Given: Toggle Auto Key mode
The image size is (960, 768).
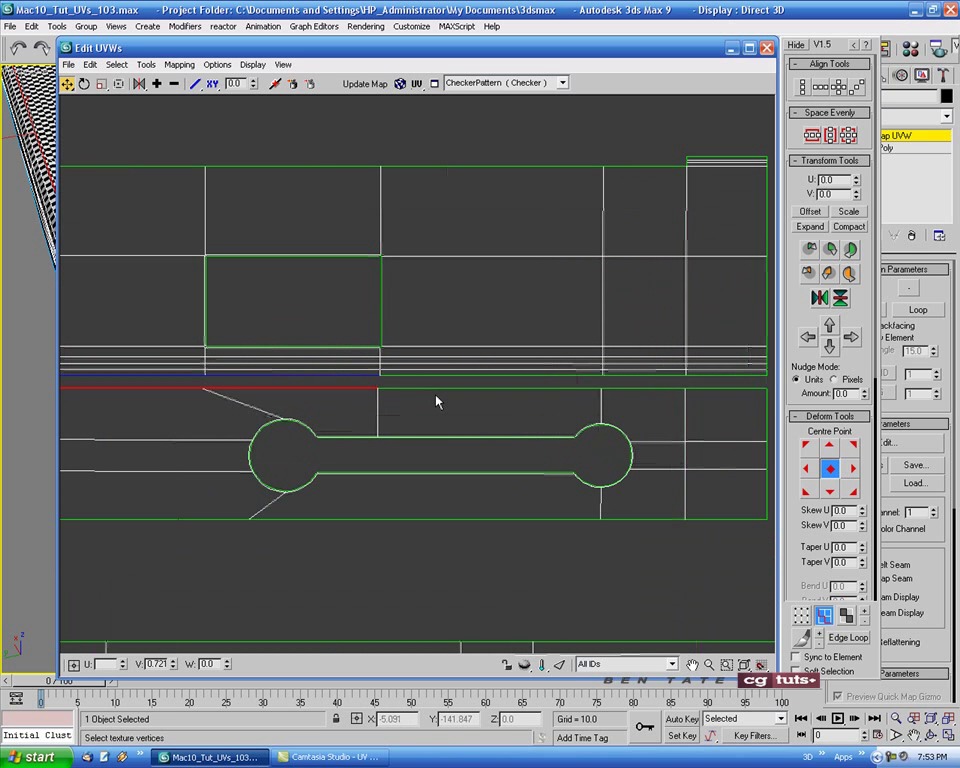Looking at the screenshot, I should (682, 719).
